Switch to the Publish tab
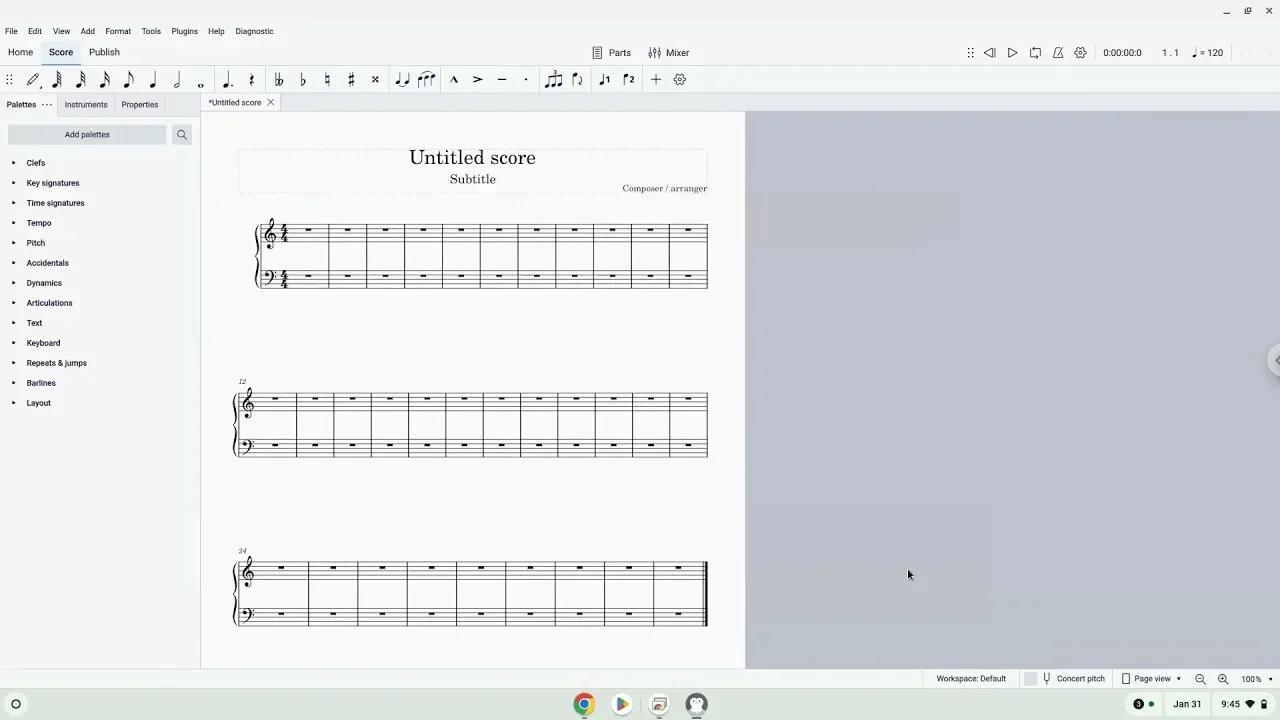The height and width of the screenshot is (720, 1280). pos(104,52)
